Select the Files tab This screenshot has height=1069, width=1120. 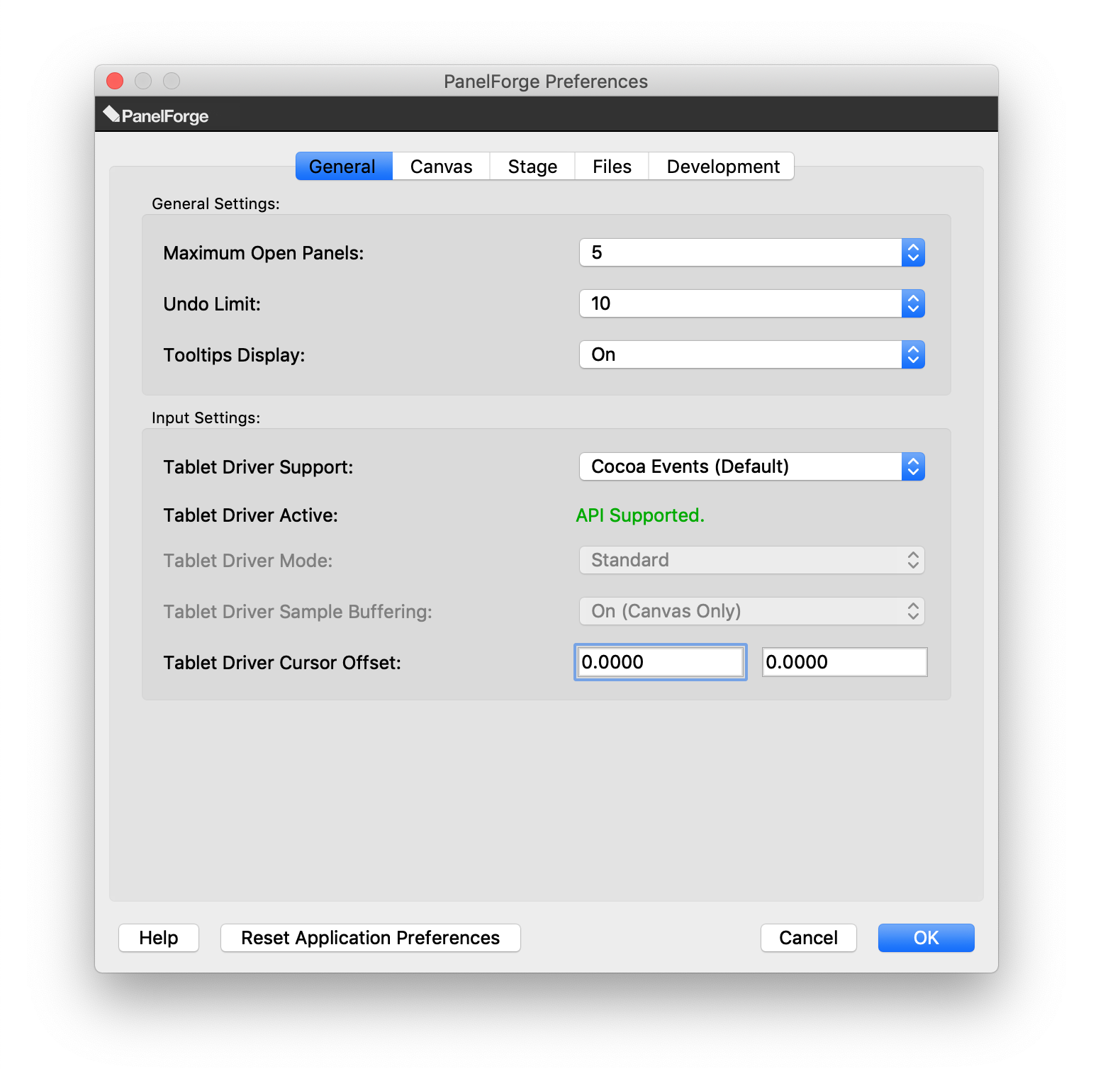coord(612,167)
